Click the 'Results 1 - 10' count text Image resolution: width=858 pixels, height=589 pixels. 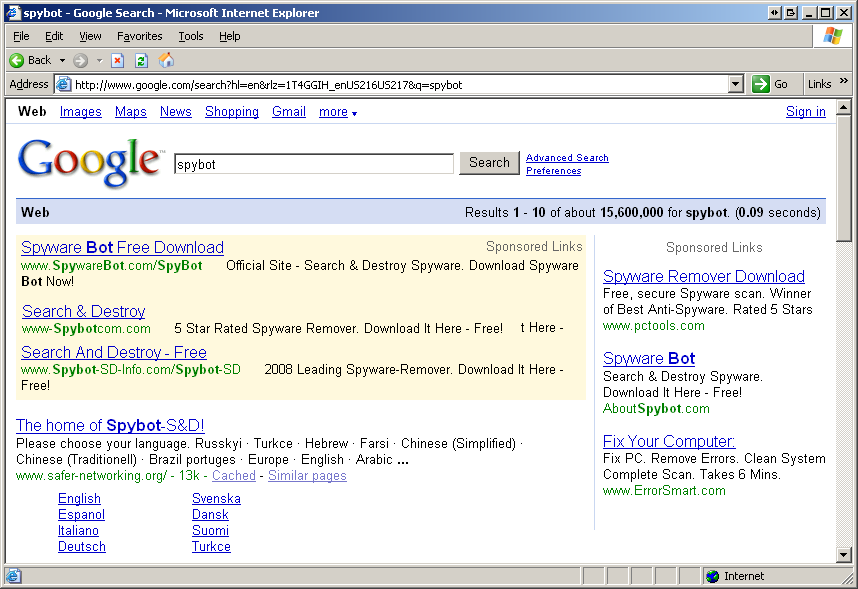pyautogui.click(x=505, y=212)
